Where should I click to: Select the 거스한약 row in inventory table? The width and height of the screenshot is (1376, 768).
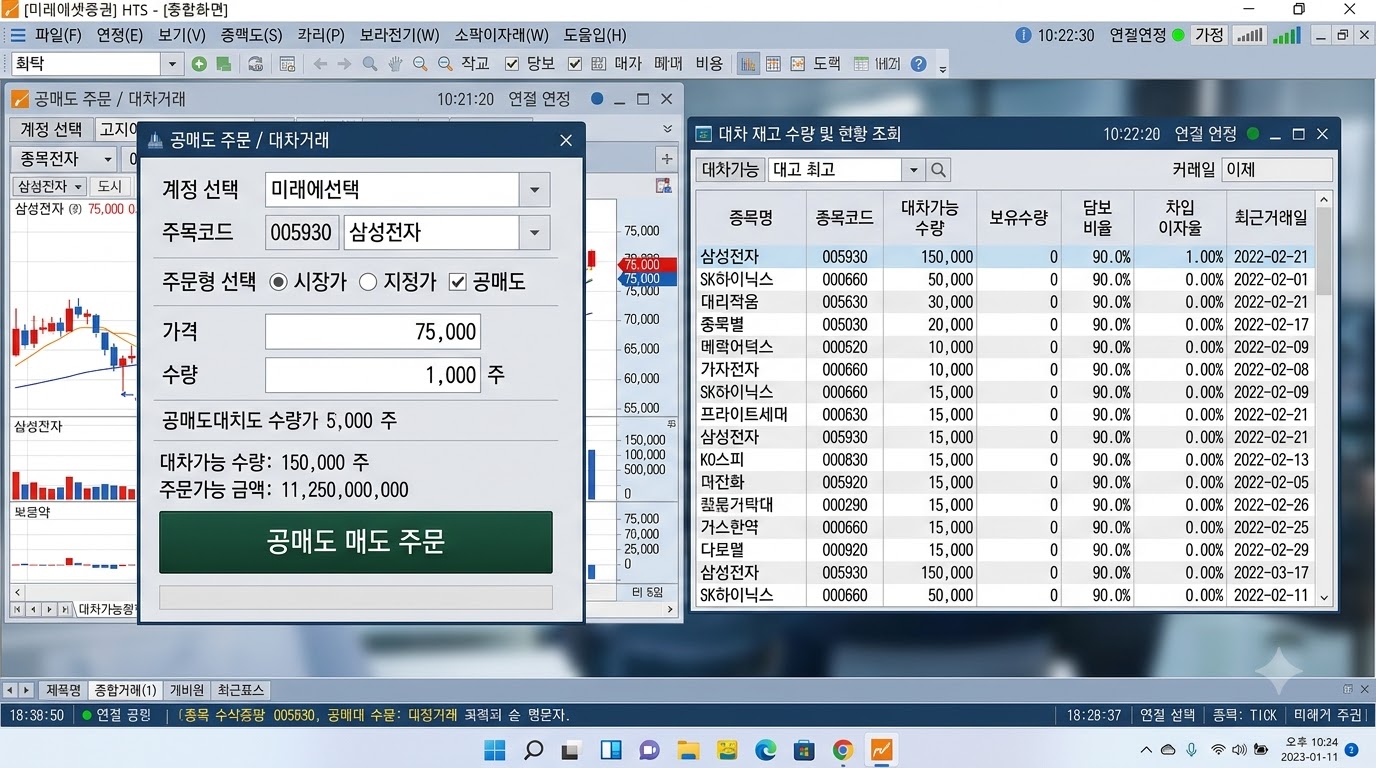point(1004,527)
